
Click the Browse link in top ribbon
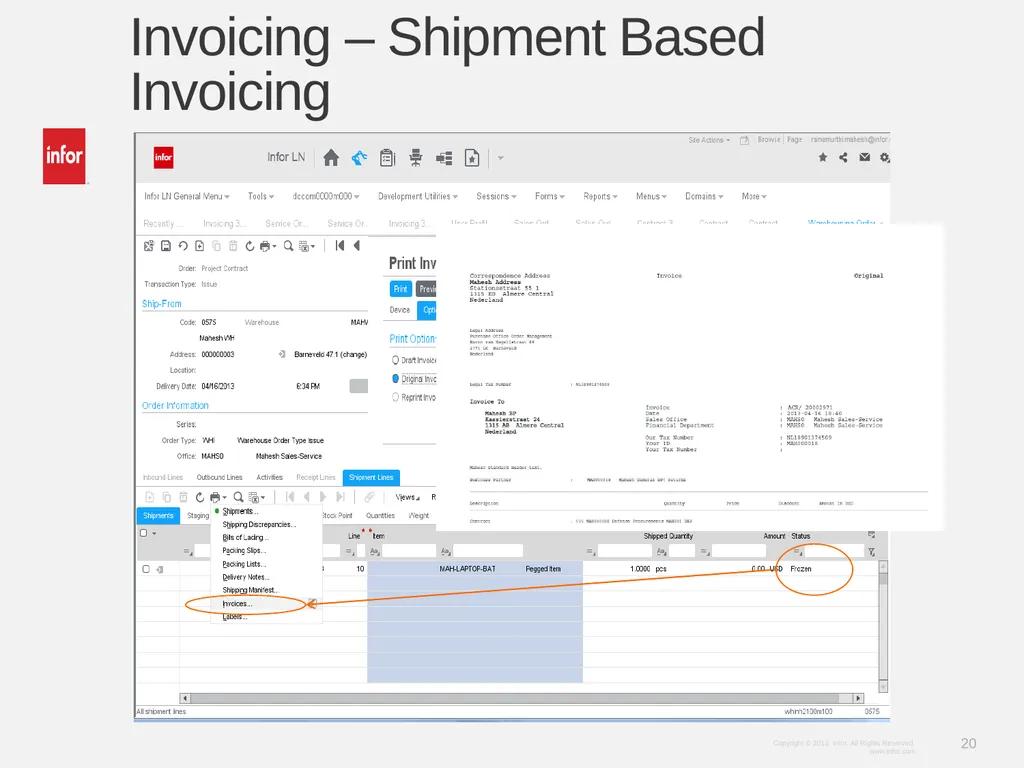tap(769, 140)
